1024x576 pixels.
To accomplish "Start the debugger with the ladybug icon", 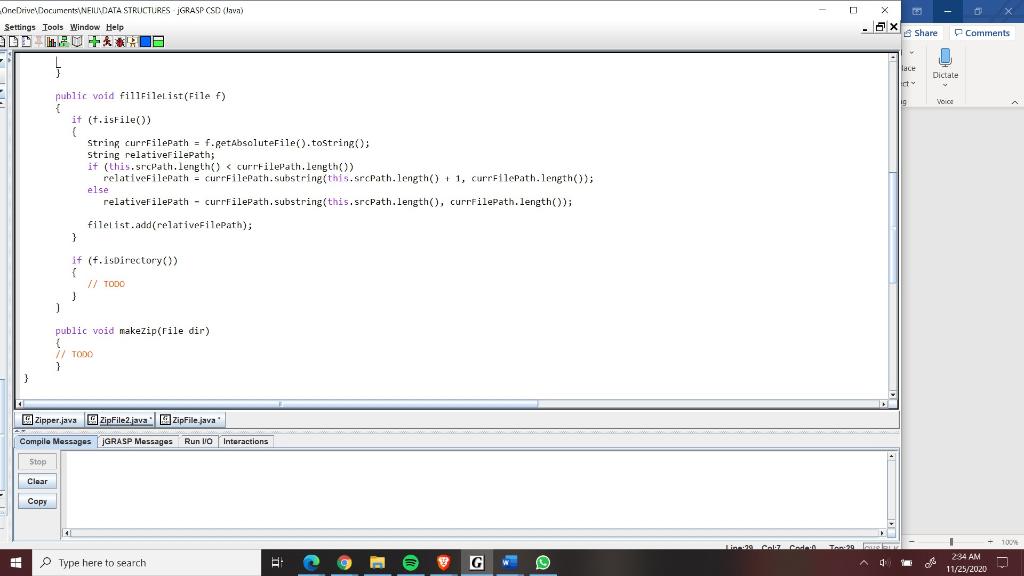I will [x=120, y=41].
